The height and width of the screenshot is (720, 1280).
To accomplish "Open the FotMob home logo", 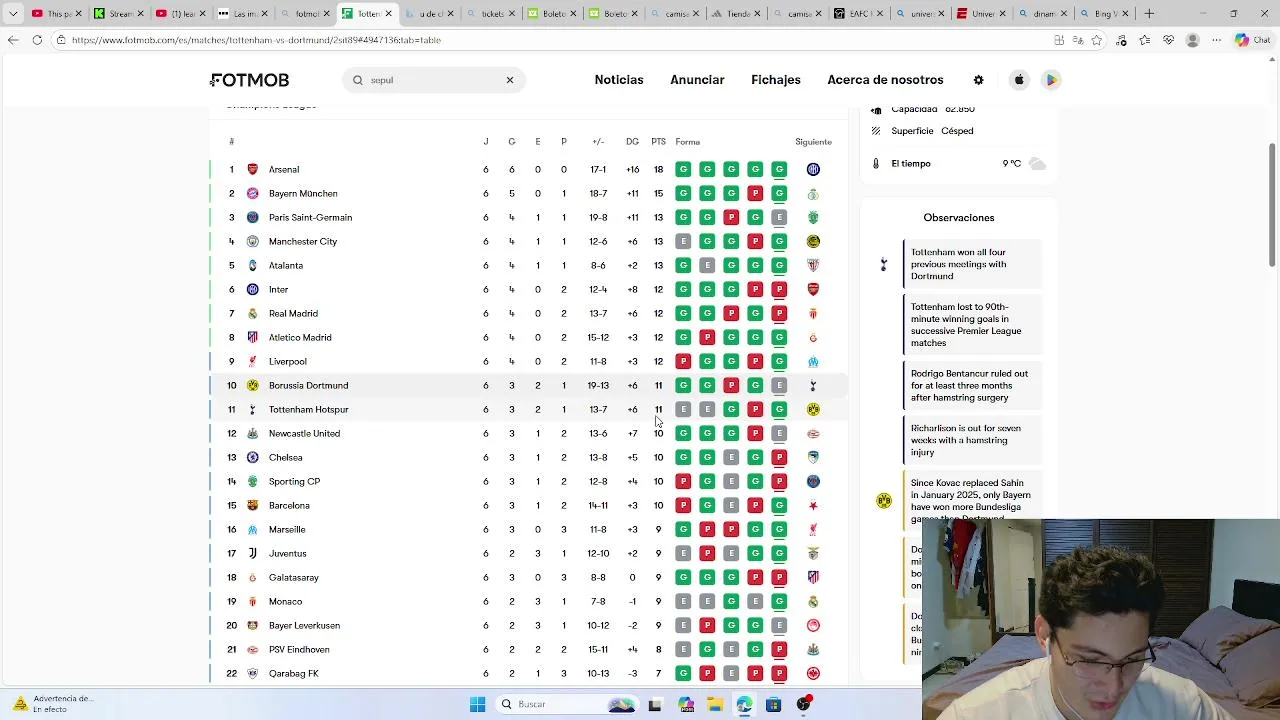I will pyautogui.click(x=249, y=80).
